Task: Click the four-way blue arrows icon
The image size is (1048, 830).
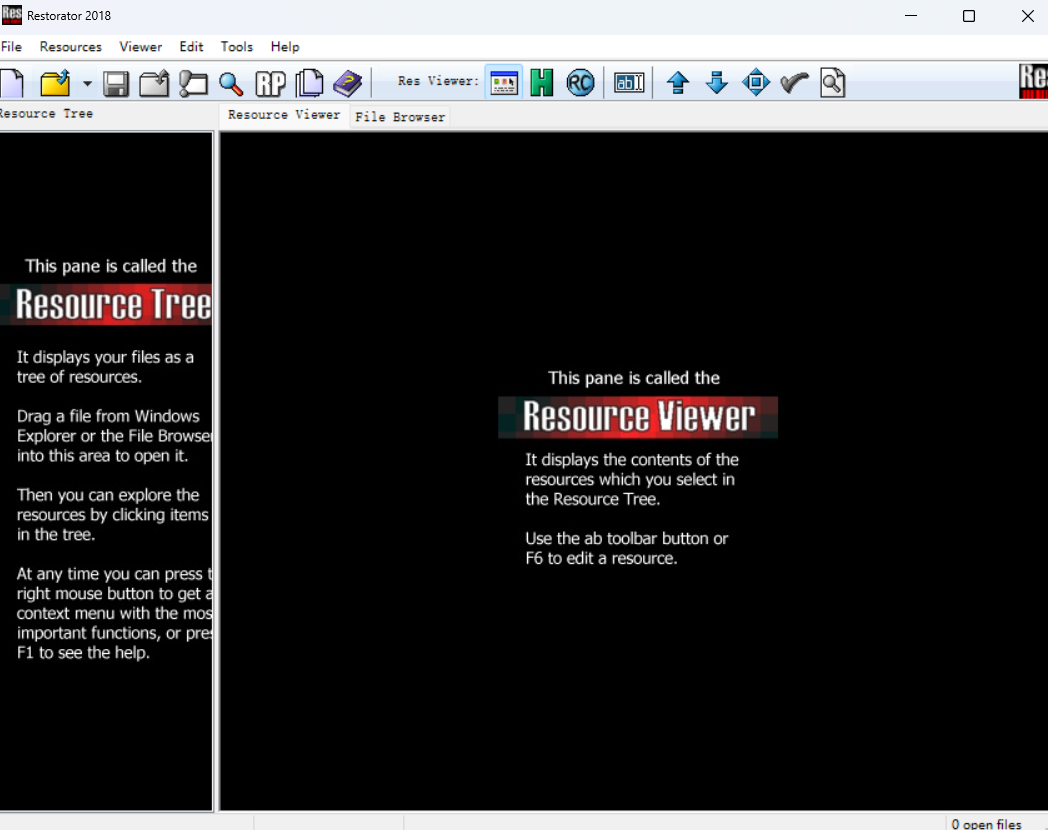Action: 756,83
